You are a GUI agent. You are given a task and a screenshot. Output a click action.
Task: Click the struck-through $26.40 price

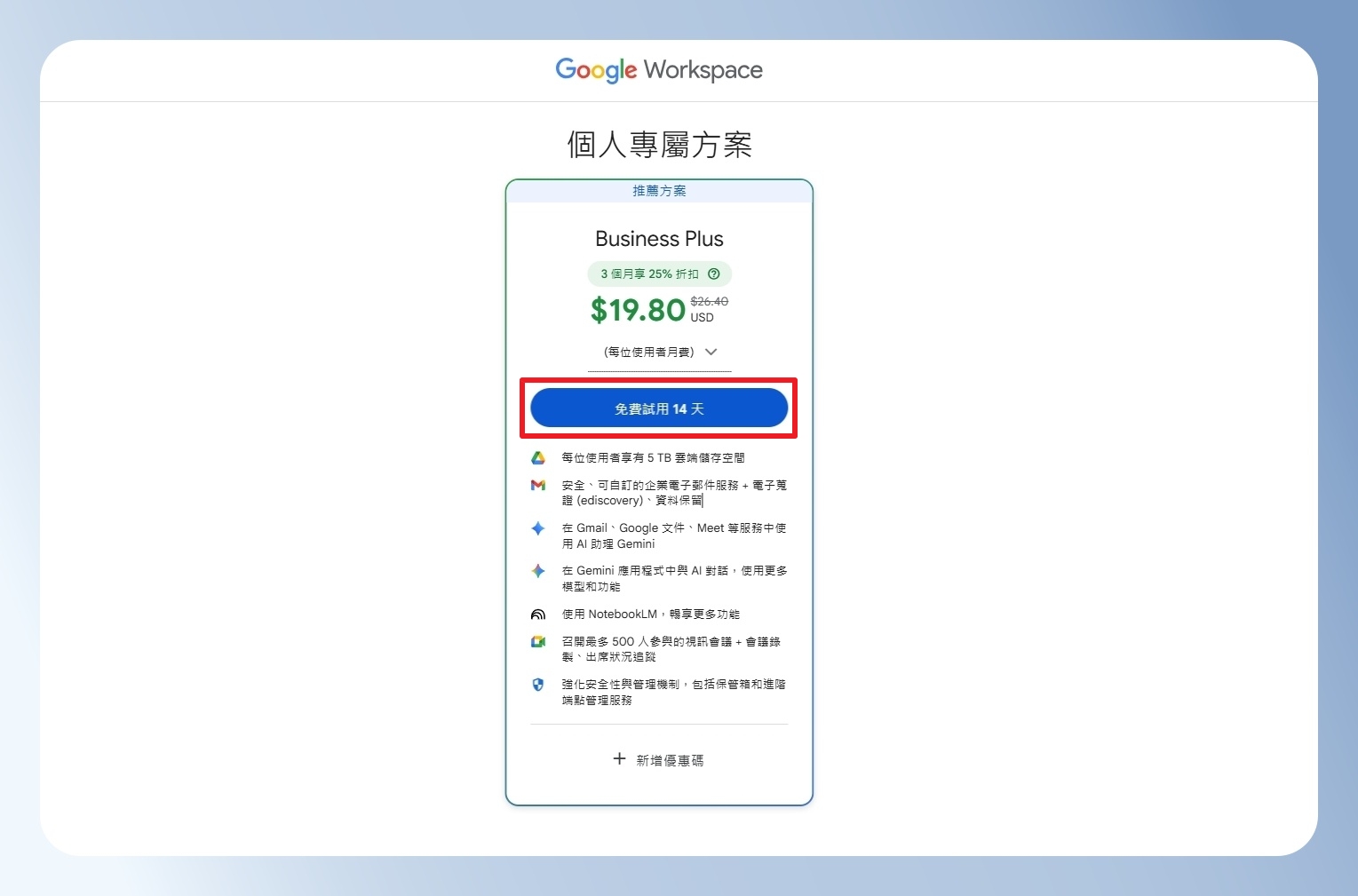point(710,301)
